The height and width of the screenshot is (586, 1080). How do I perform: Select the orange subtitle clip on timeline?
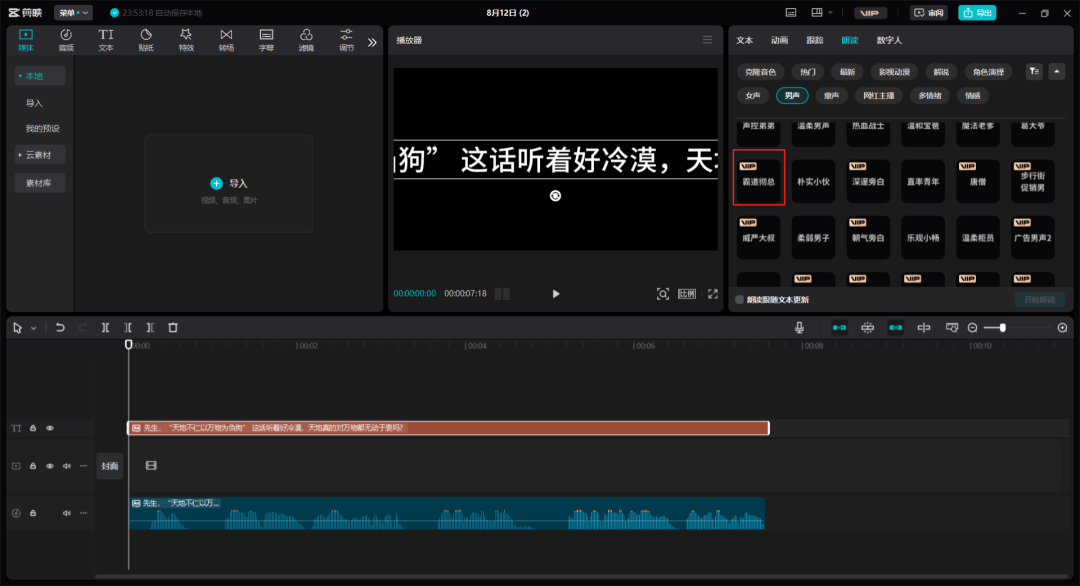coord(448,428)
